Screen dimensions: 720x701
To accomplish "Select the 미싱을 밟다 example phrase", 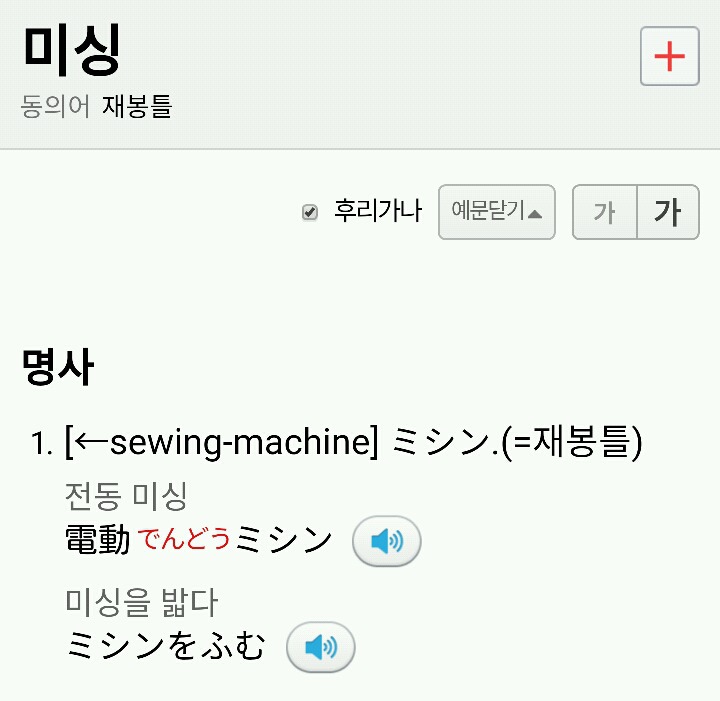I will 142,602.
